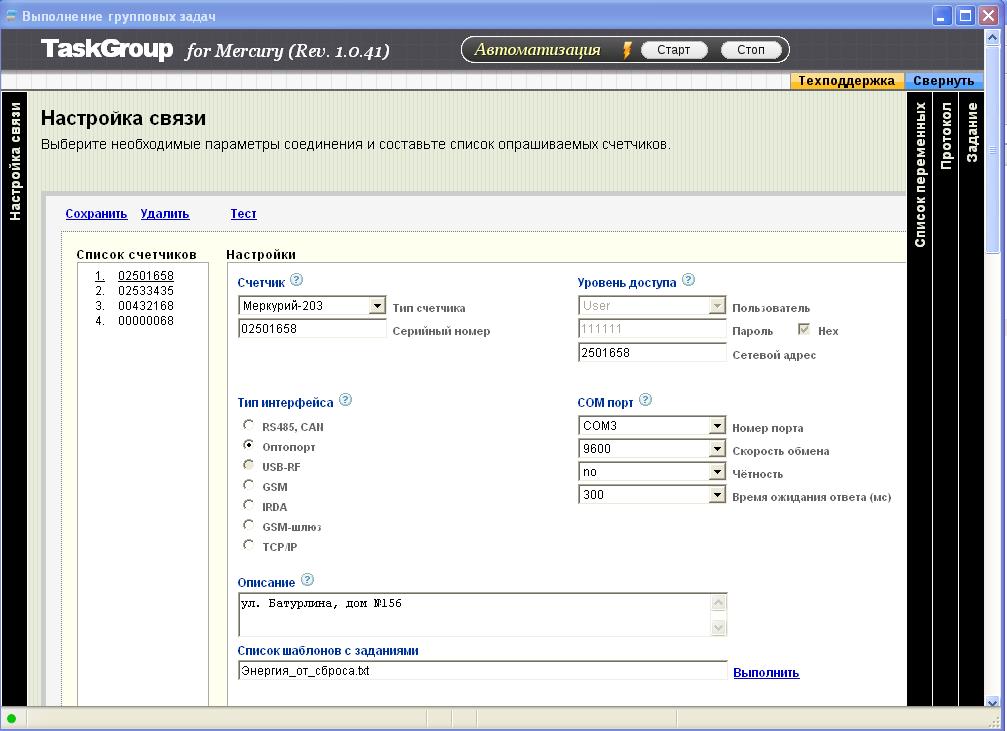1007x731 pixels.
Task: Click the main vertical scrollbar thumb
Action: pos(992,149)
